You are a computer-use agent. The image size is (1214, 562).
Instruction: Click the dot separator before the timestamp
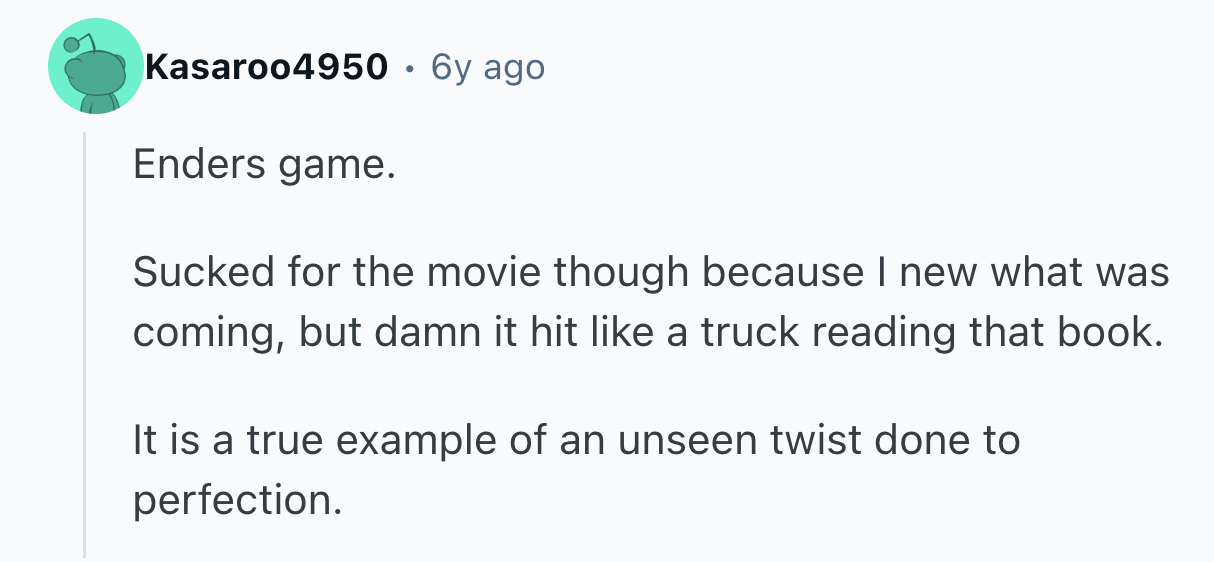coord(409,68)
